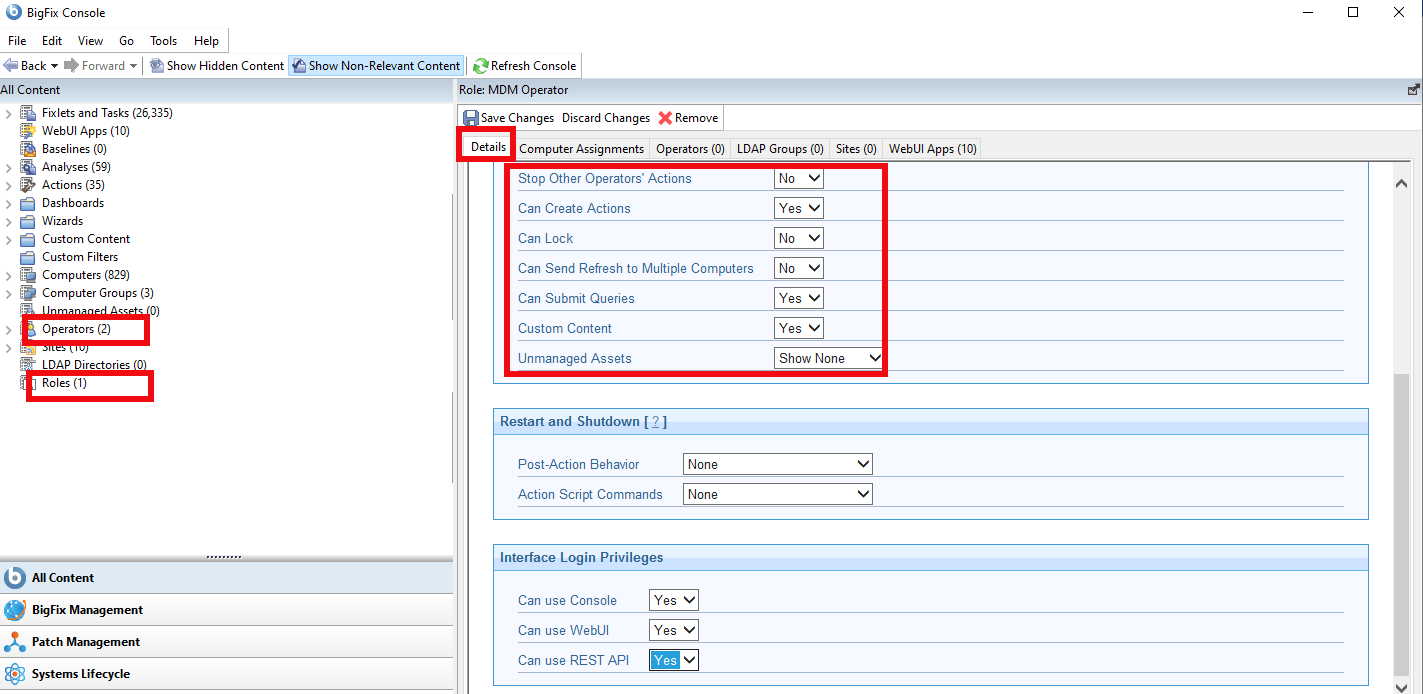Click the red X Remove icon
The height and width of the screenshot is (694, 1423).
[663, 117]
